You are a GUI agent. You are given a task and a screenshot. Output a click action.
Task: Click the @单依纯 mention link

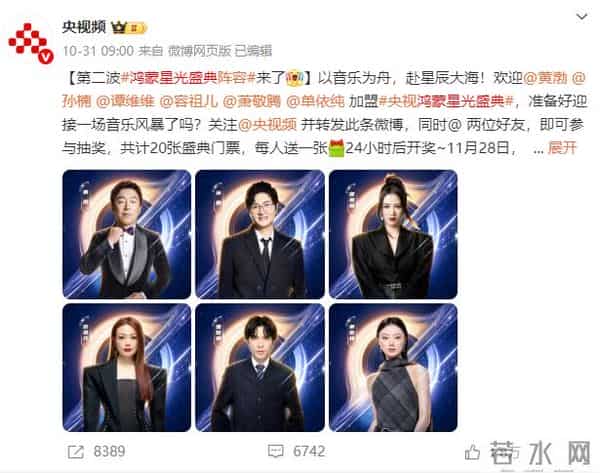[x=315, y=101]
